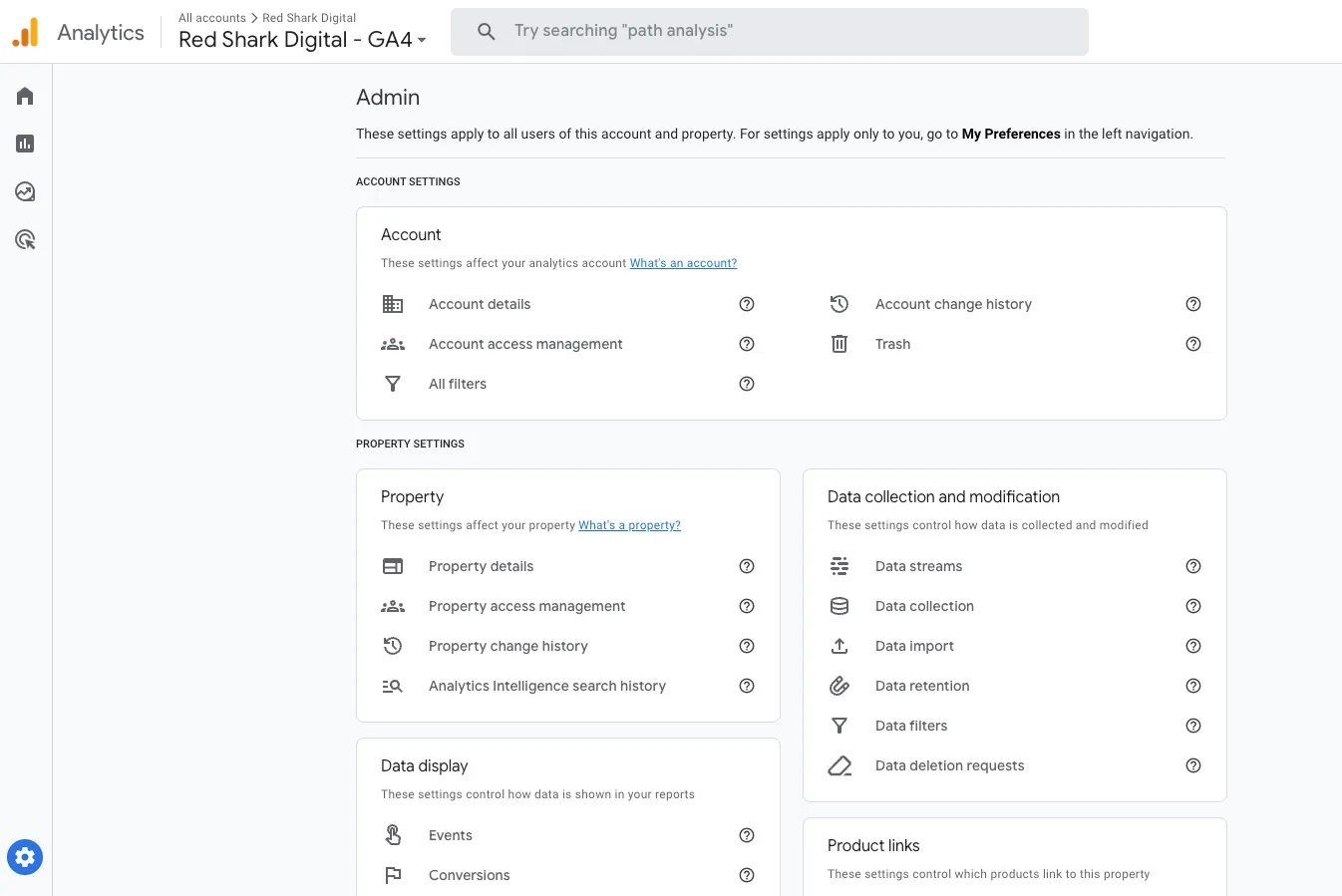Click the help icon next to Trash
Screen dimensions: 1342x896
tap(1193, 344)
